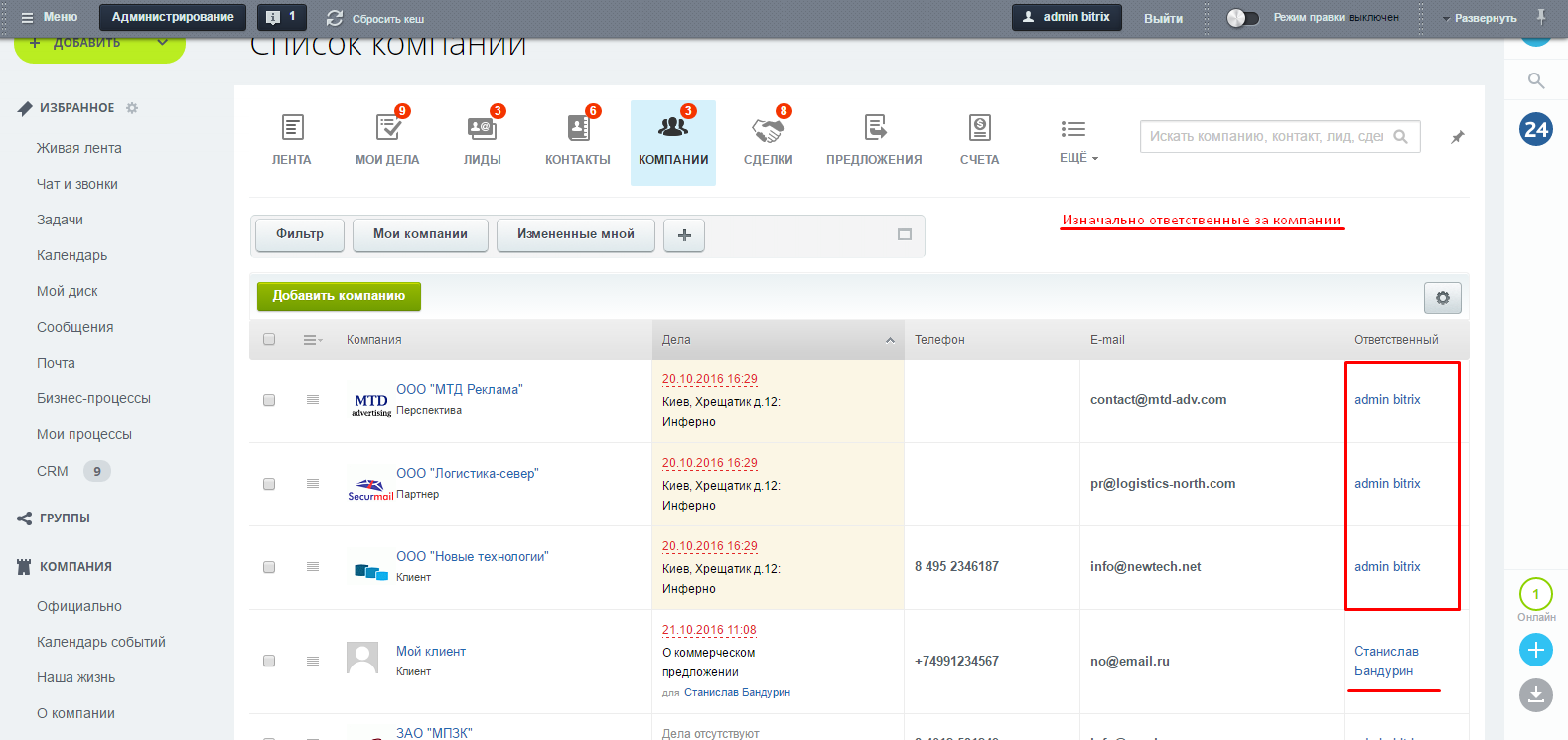Open the КОНТАКТЫ address book icon
Image resolution: width=1568 pixels, height=740 pixels.
578,127
